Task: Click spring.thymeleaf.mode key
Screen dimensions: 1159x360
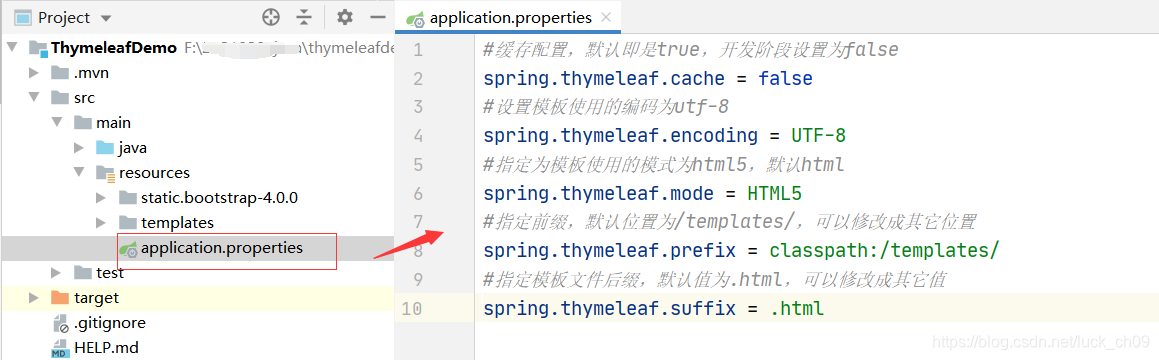Action: (x=599, y=194)
